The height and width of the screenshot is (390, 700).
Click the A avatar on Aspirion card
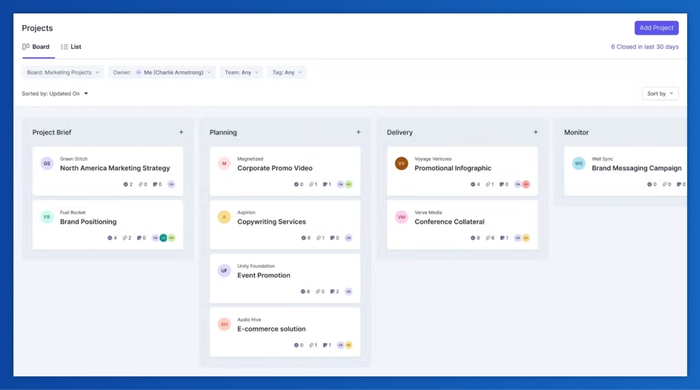pos(224,217)
